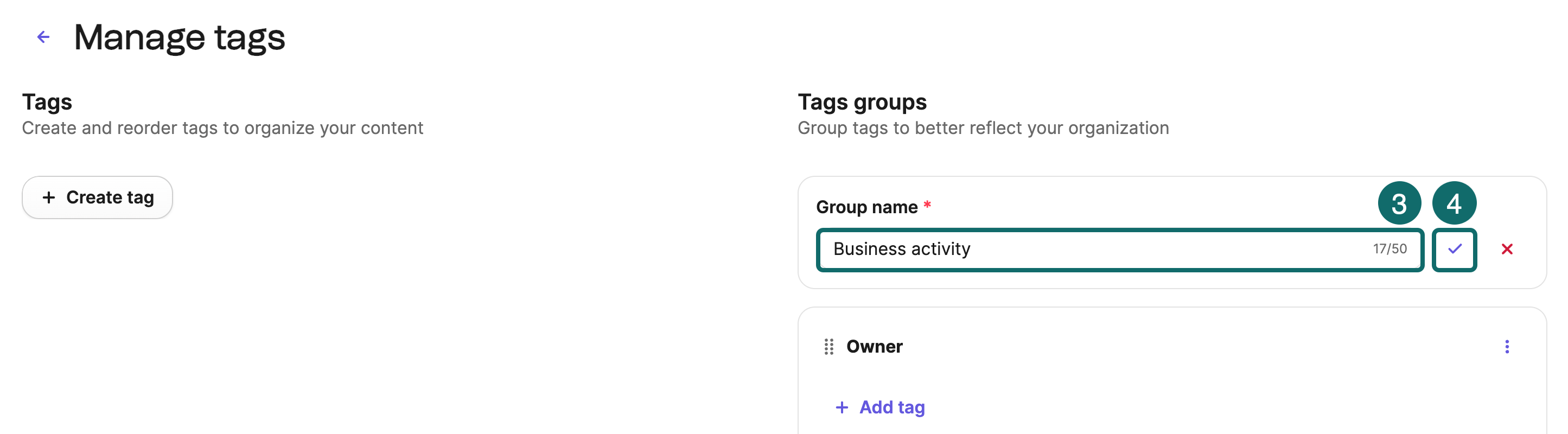Click the circled step marker labeled 4
The height and width of the screenshot is (434, 1568).
tap(1454, 203)
